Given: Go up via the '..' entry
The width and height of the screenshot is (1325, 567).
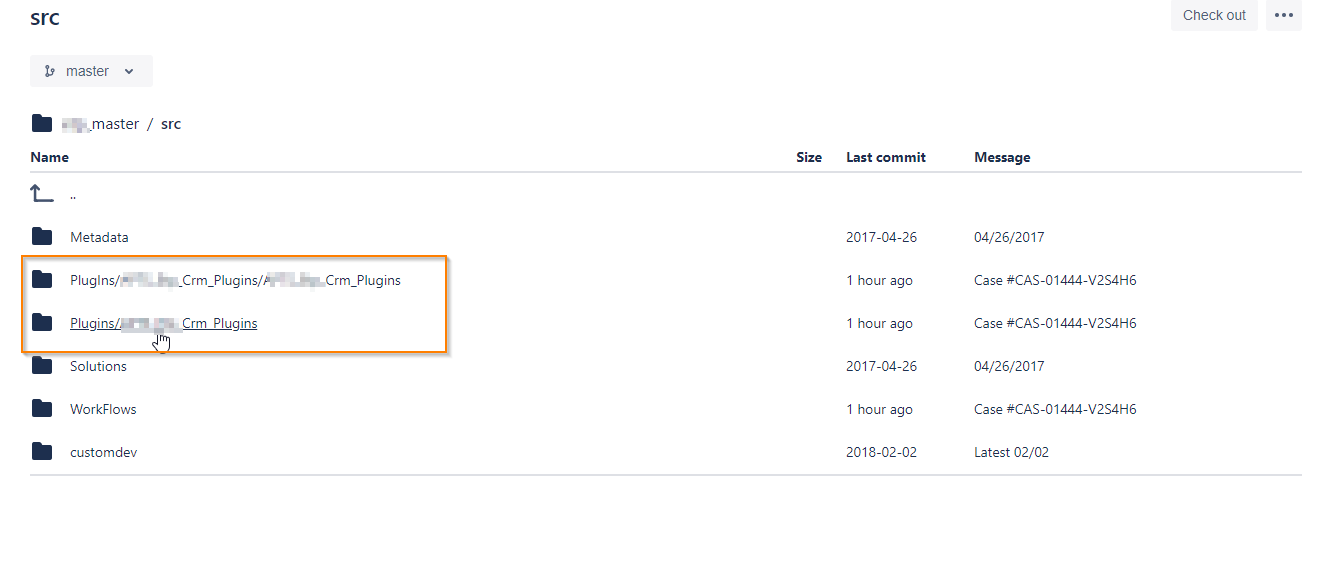Looking at the screenshot, I should (x=73, y=196).
